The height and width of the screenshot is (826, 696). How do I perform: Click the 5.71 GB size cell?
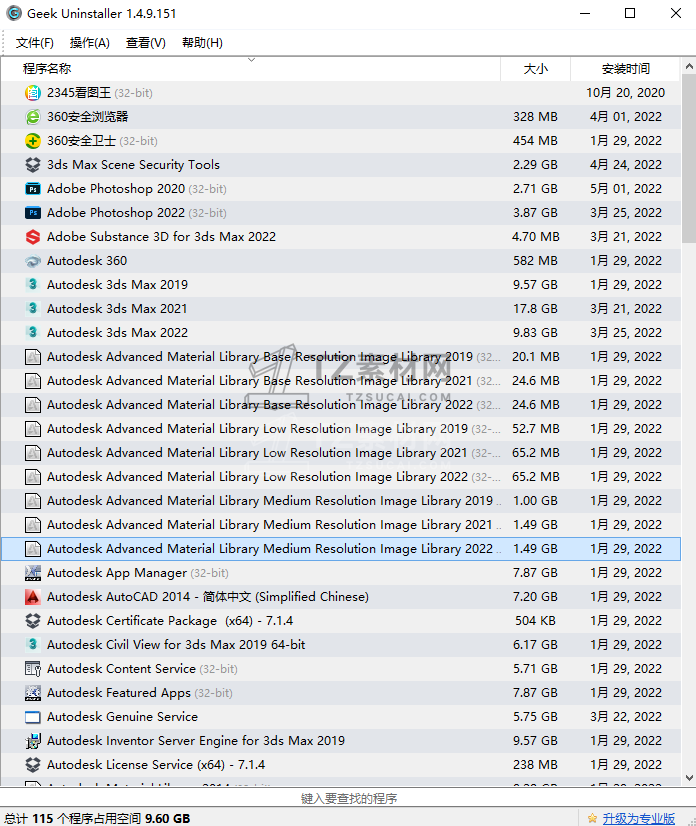click(535, 669)
